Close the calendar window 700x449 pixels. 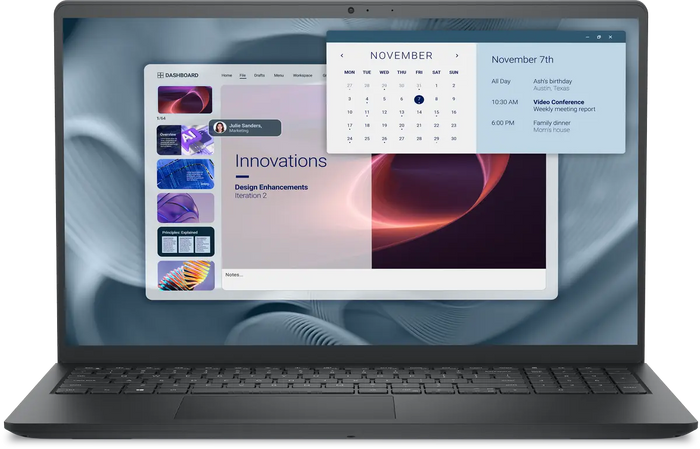tap(610, 37)
